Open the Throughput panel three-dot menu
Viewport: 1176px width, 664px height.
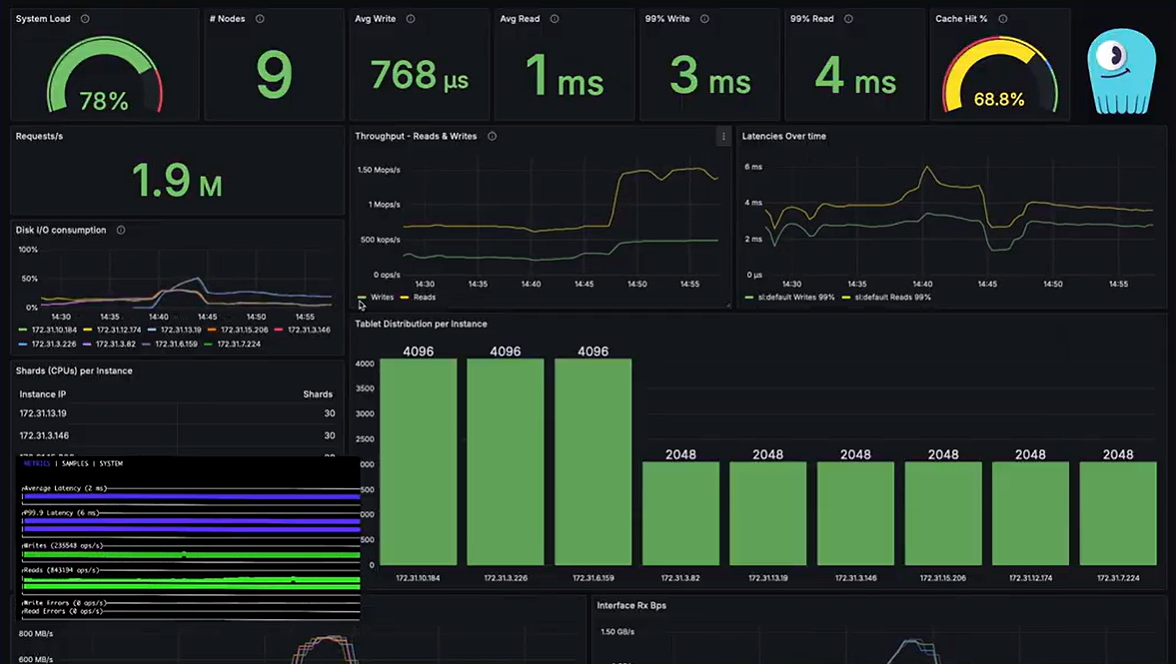723,137
